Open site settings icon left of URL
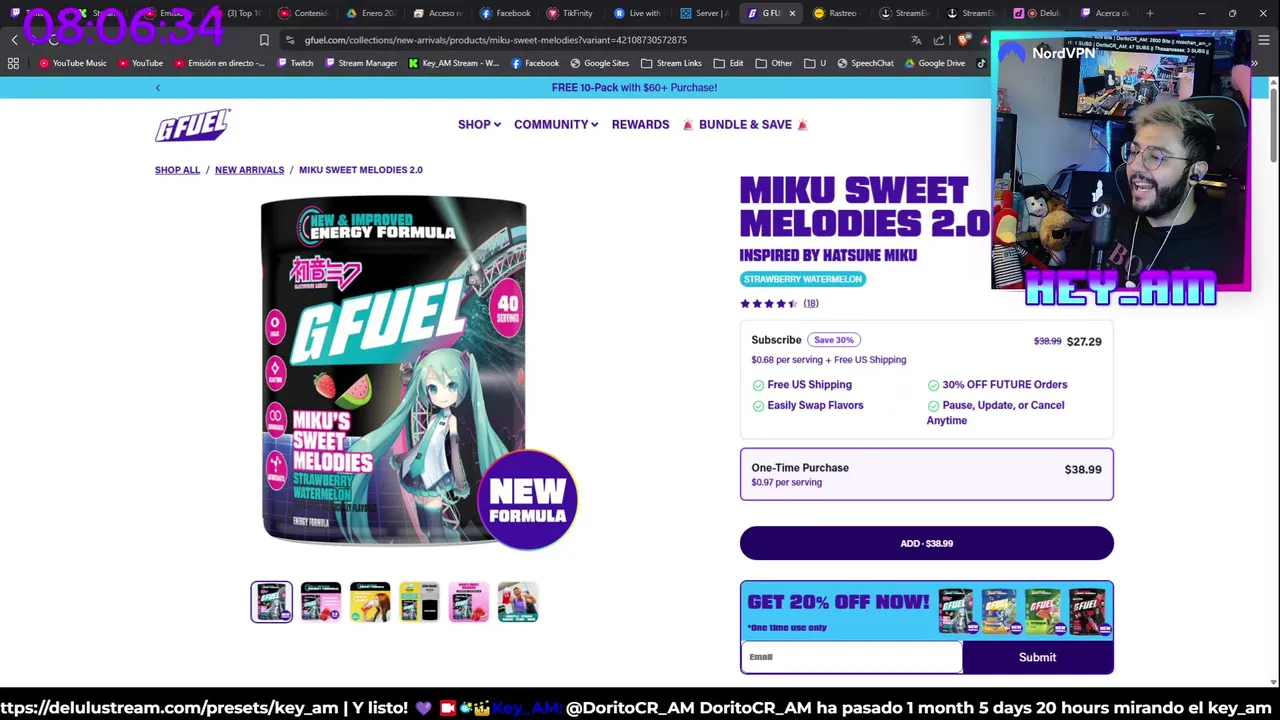 (290, 40)
